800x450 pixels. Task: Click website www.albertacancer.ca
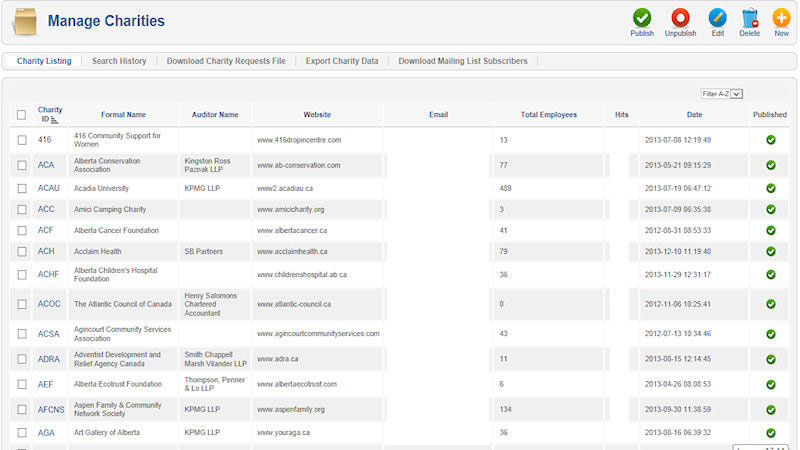292,231
